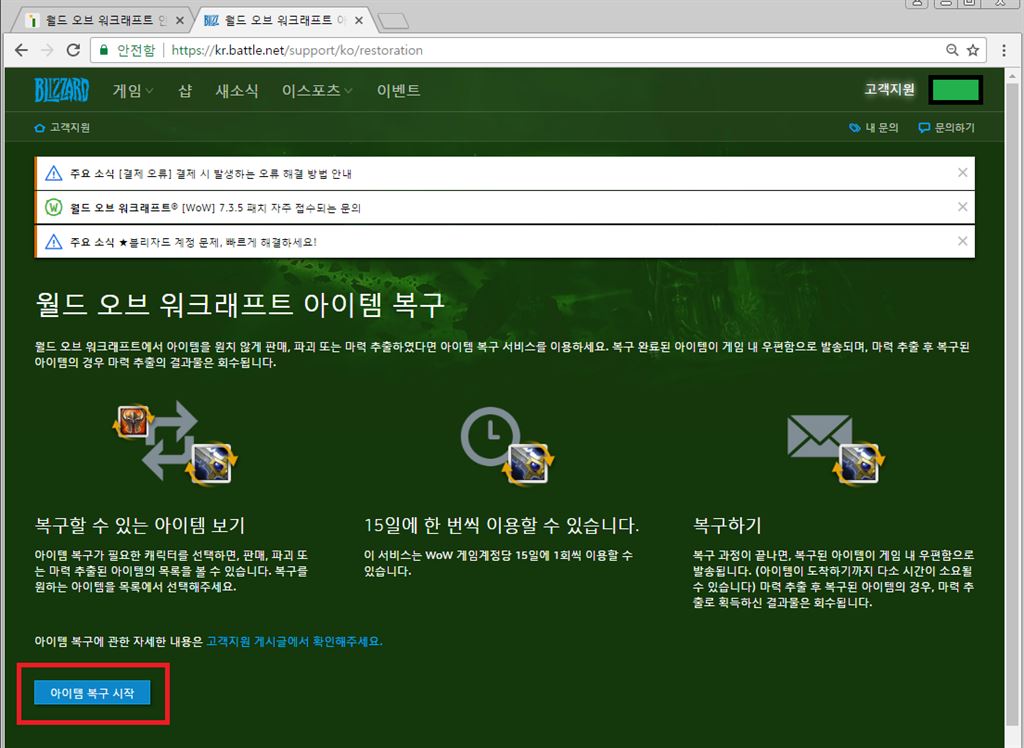Open a new browser tab
Screen dimensions: 1024x748
(393, 22)
